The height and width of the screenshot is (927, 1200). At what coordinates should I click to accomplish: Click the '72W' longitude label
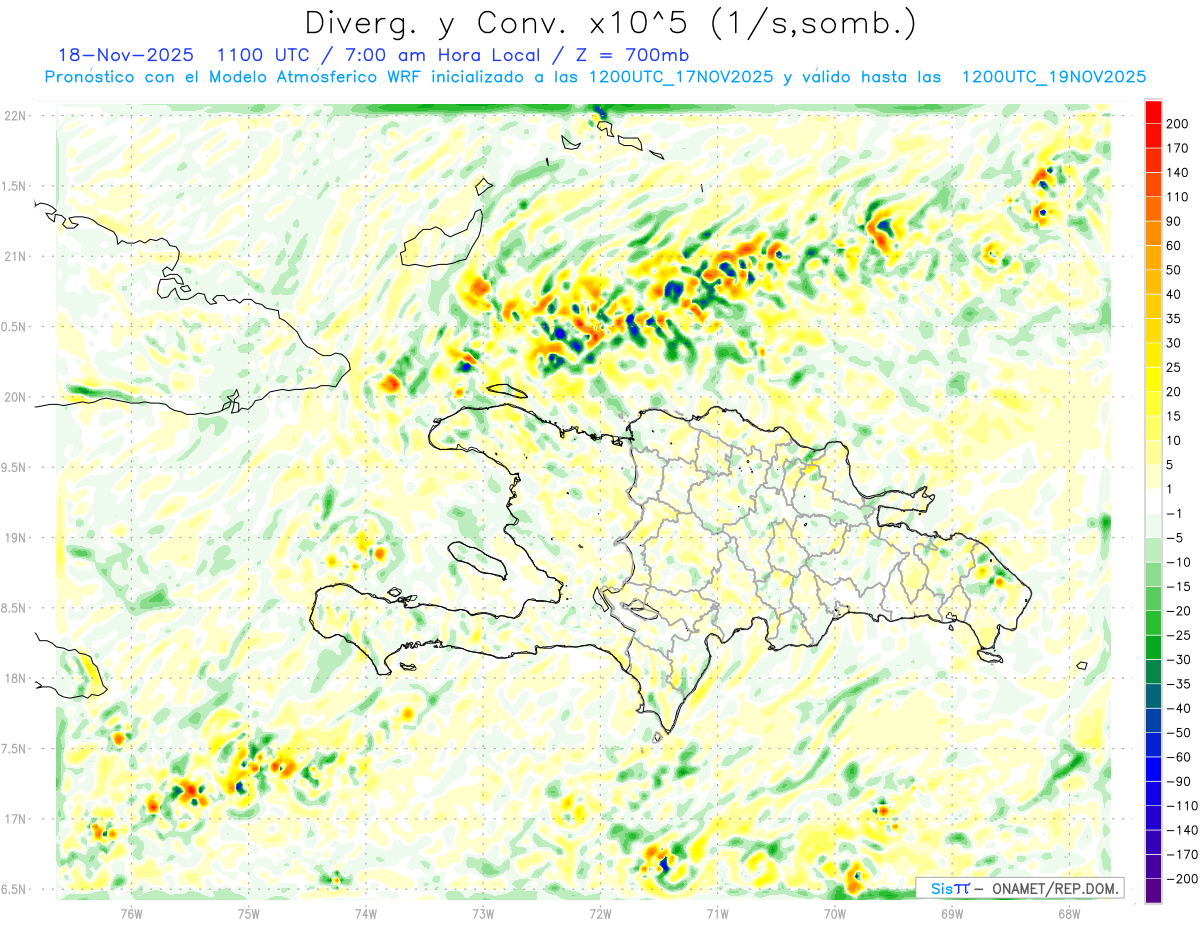[x=600, y=913]
